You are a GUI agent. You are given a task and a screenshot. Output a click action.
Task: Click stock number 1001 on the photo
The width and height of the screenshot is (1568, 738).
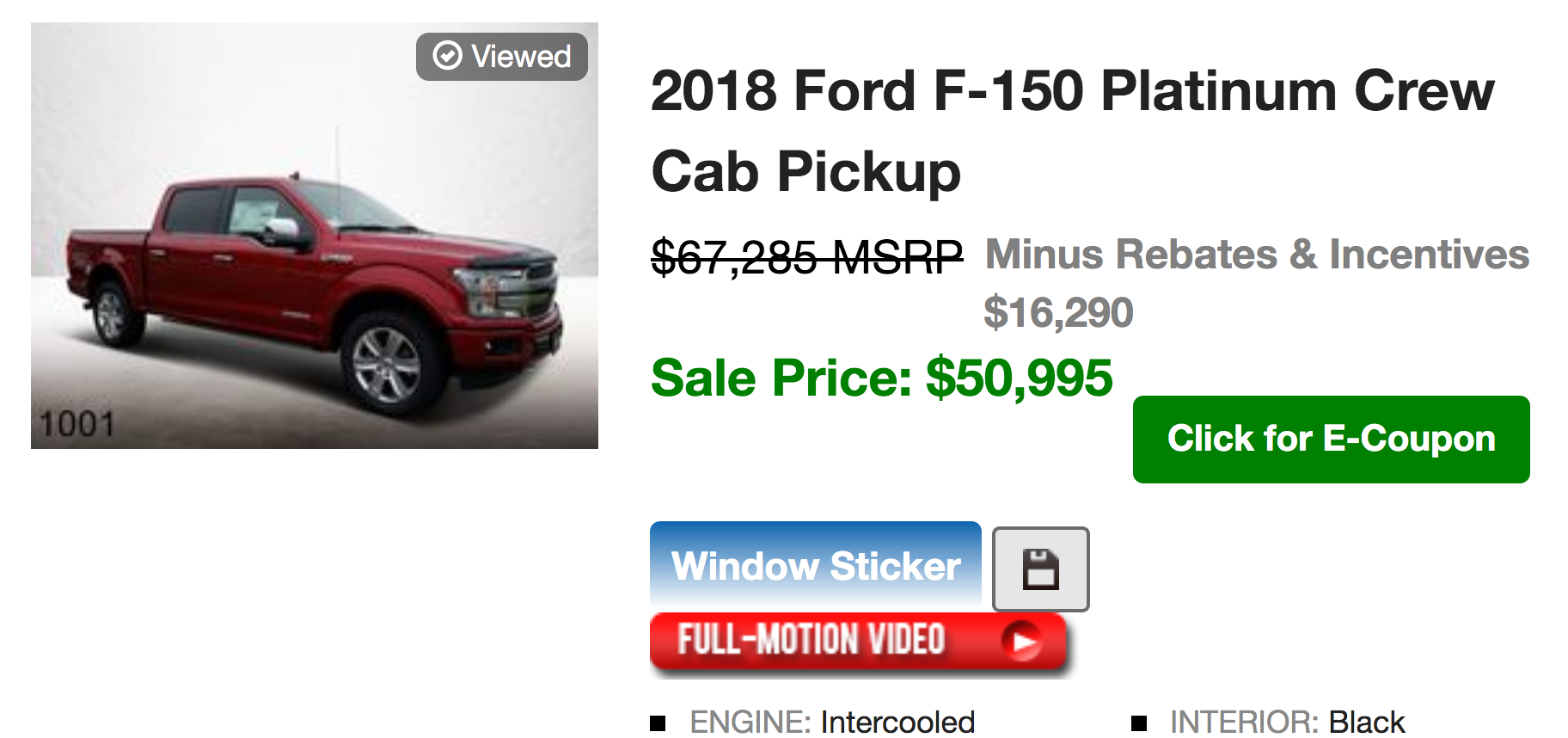point(77,424)
